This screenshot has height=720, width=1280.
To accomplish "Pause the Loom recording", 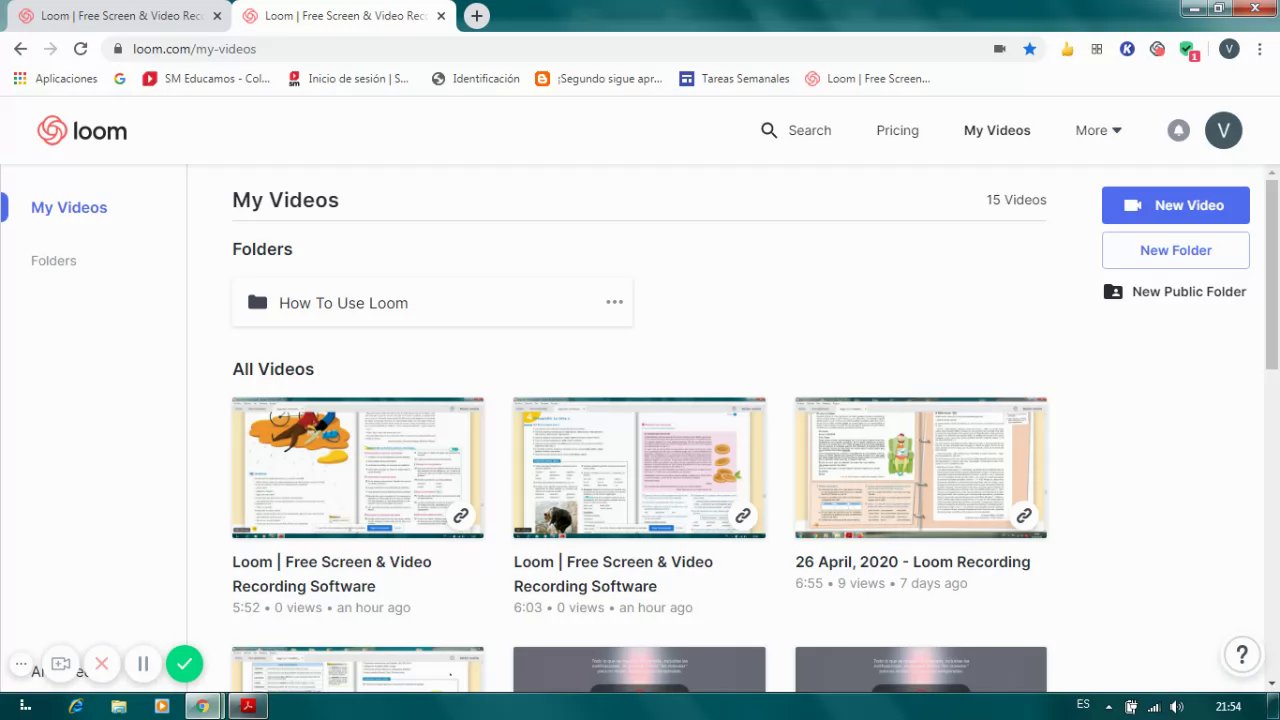I will (143, 664).
